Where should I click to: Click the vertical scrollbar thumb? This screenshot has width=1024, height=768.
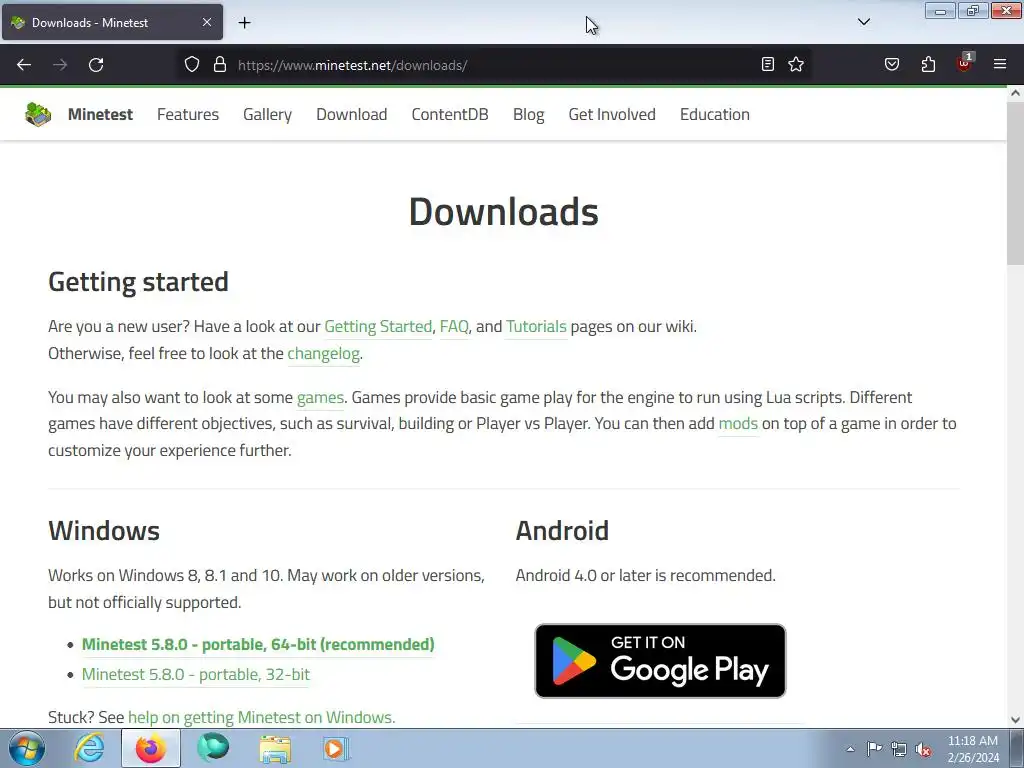[1015, 183]
